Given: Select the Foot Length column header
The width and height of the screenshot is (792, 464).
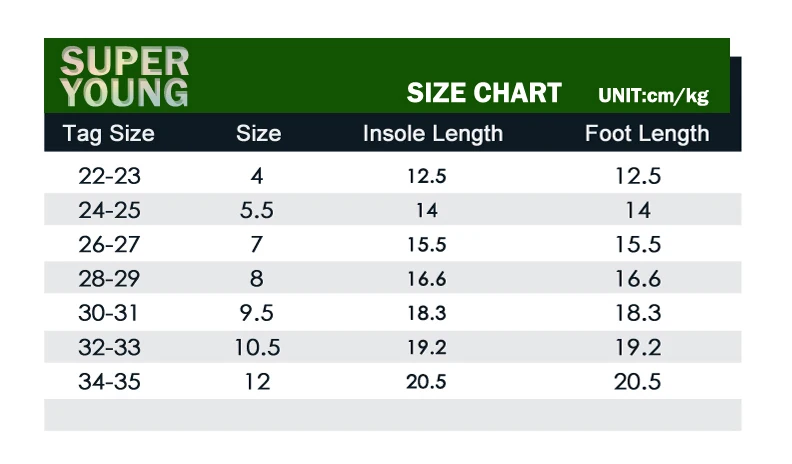Looking at the screenshot, I should coord(647,134).
